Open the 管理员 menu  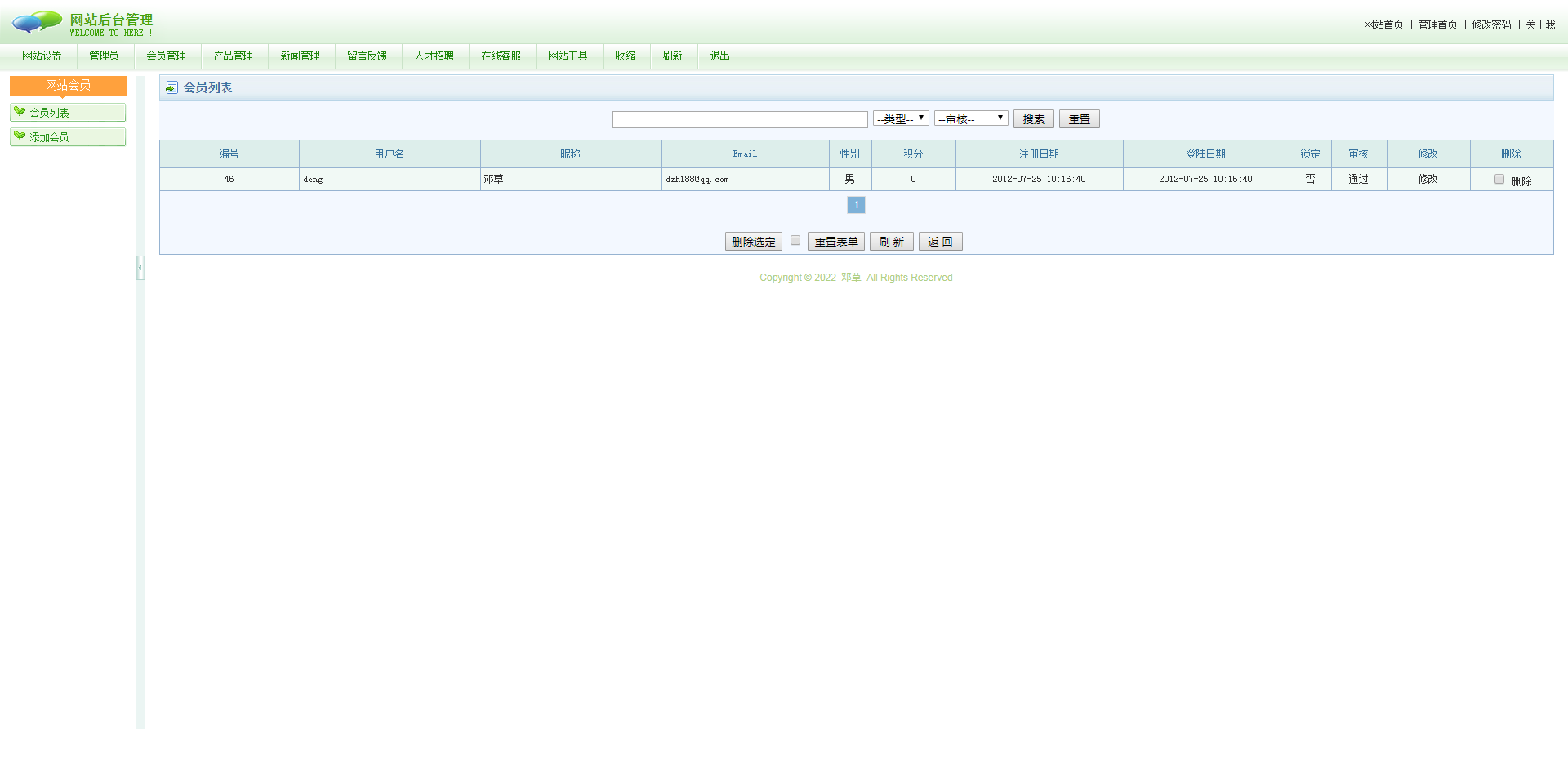point(104,56)
